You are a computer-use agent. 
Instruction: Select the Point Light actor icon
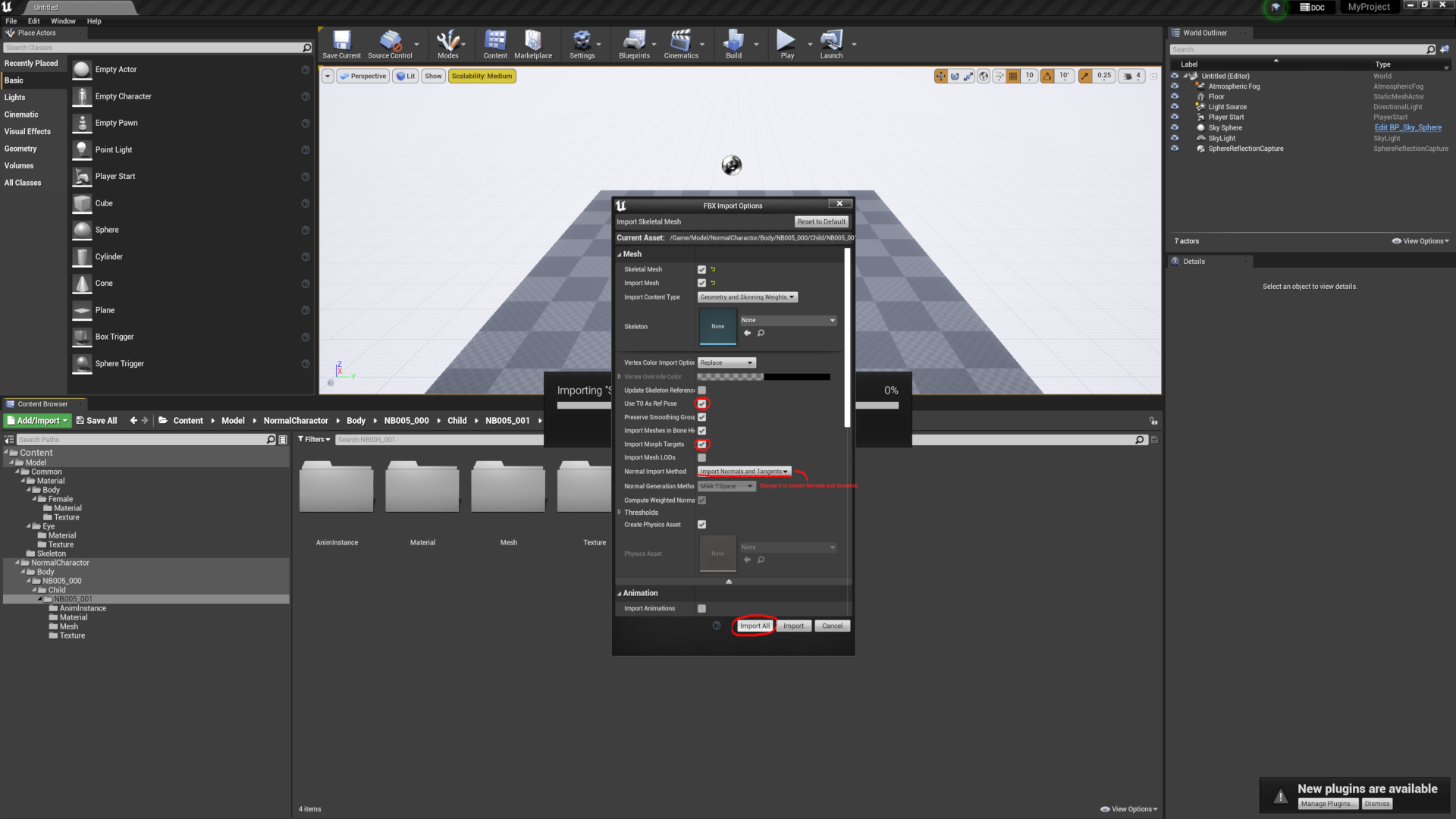coord(82,150)
